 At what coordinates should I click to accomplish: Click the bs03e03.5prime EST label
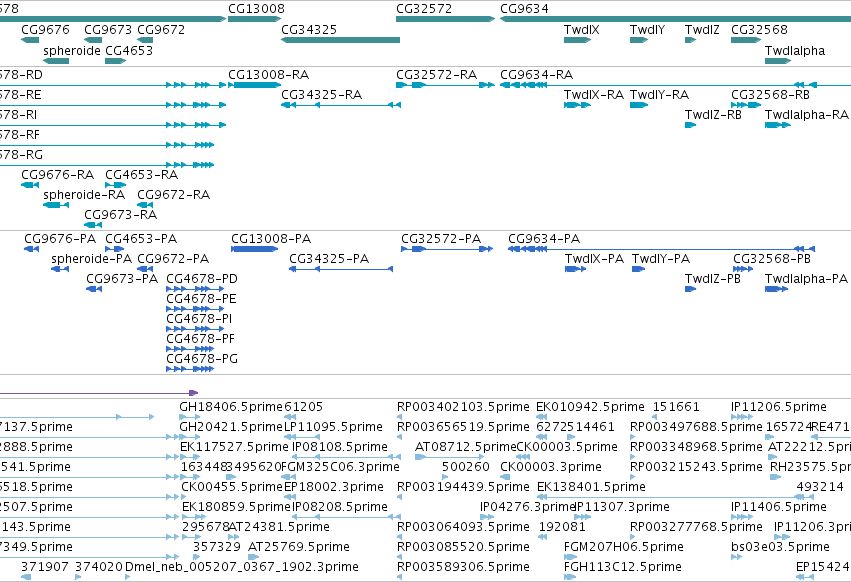780,547
